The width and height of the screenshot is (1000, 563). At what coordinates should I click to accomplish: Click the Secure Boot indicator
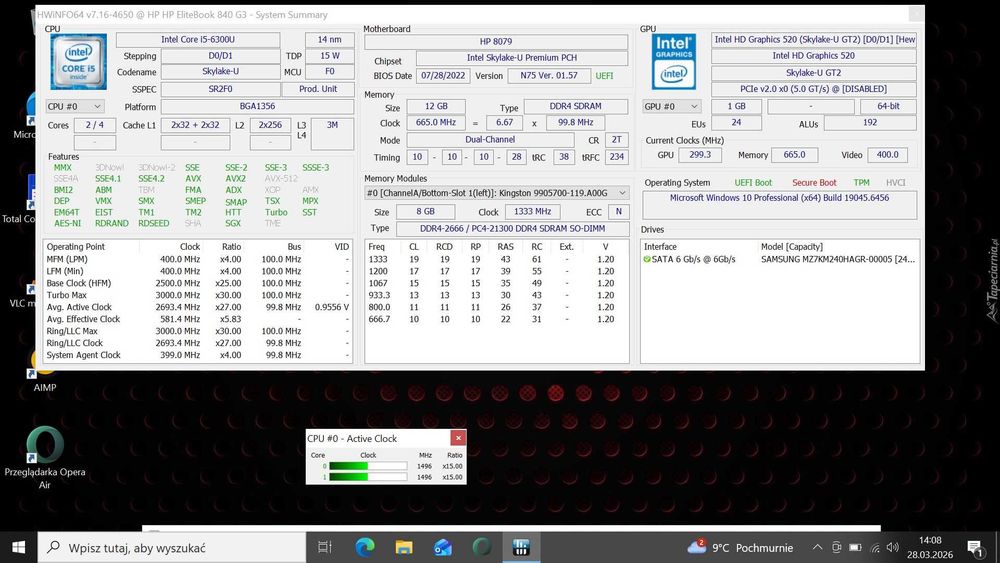point(814,182)
